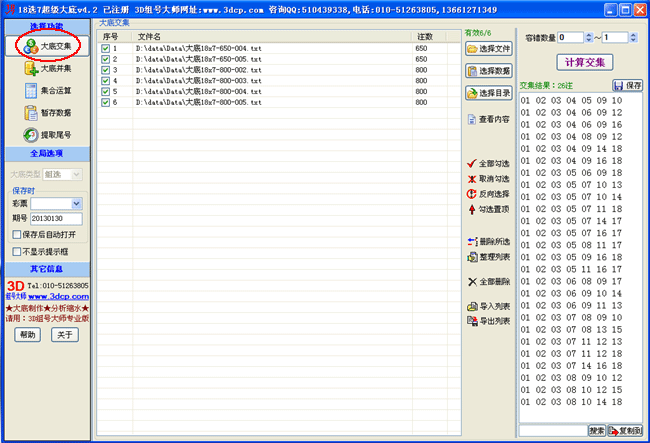This screenshot has height=443, width=650.
Task: Open the 集合运算 tool
Action: pos(47,91)
